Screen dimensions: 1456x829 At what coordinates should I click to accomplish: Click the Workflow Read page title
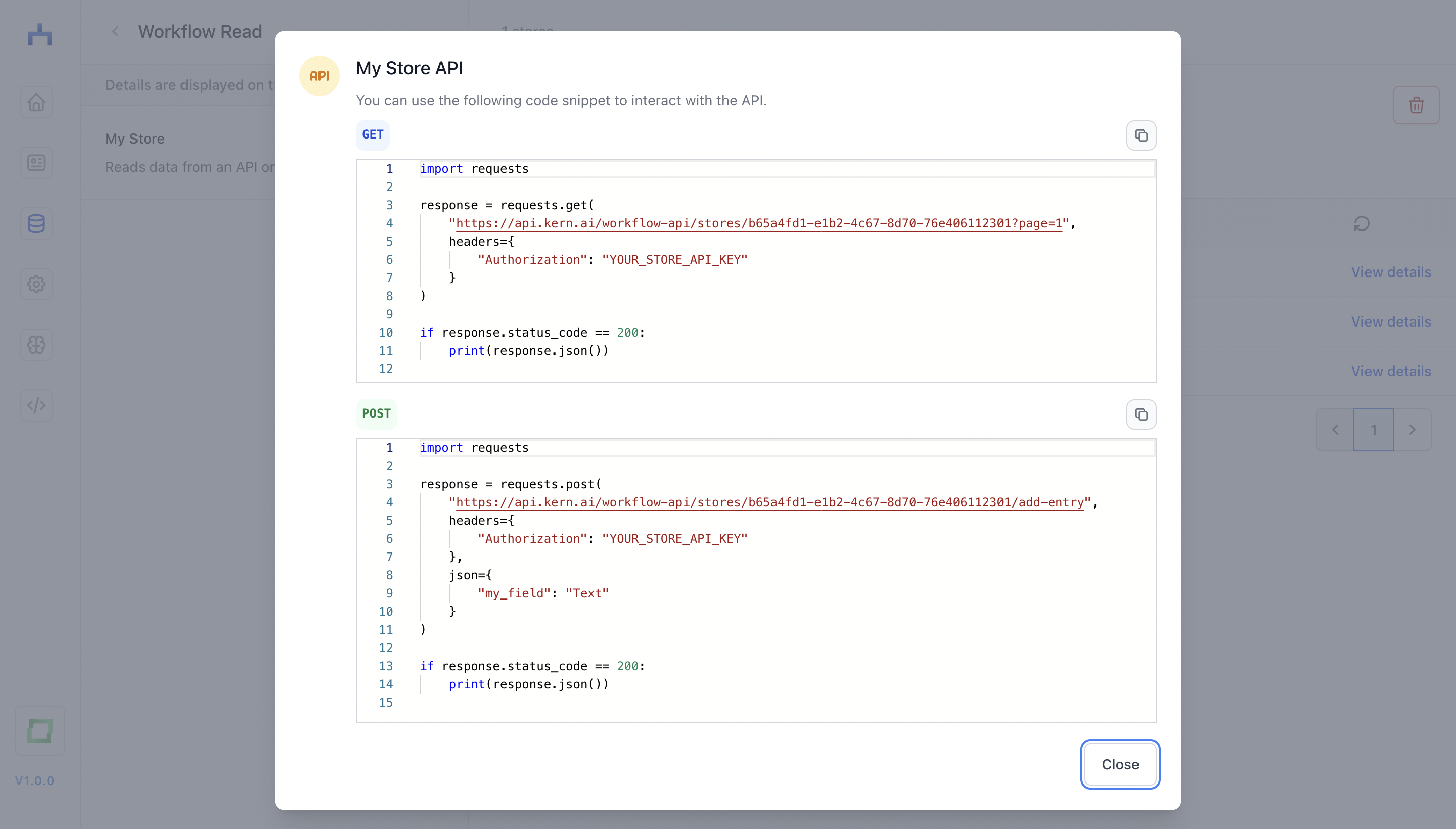pos(200,32)
